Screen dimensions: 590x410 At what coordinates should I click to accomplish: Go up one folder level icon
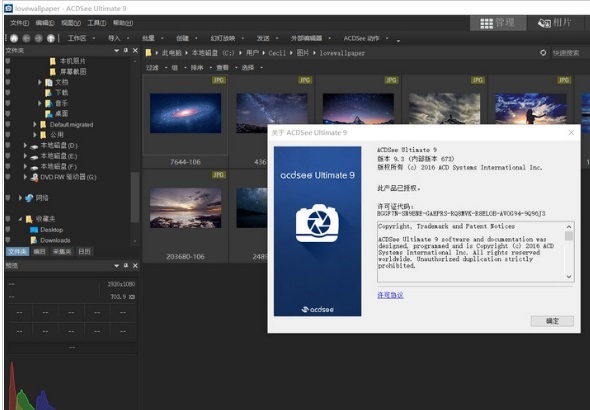[x=51, y=38]
